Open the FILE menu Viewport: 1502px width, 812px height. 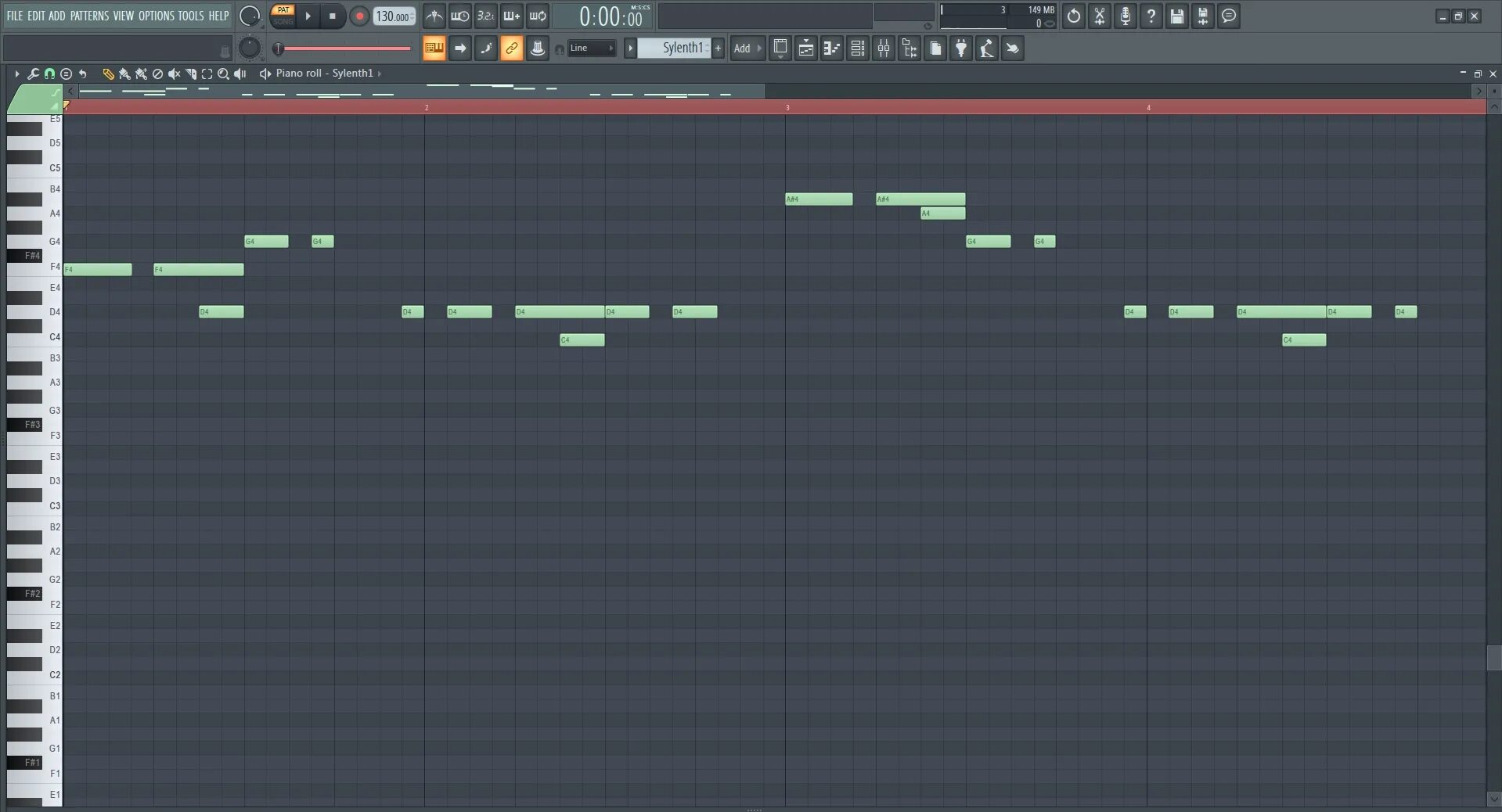tap(14, 16)
